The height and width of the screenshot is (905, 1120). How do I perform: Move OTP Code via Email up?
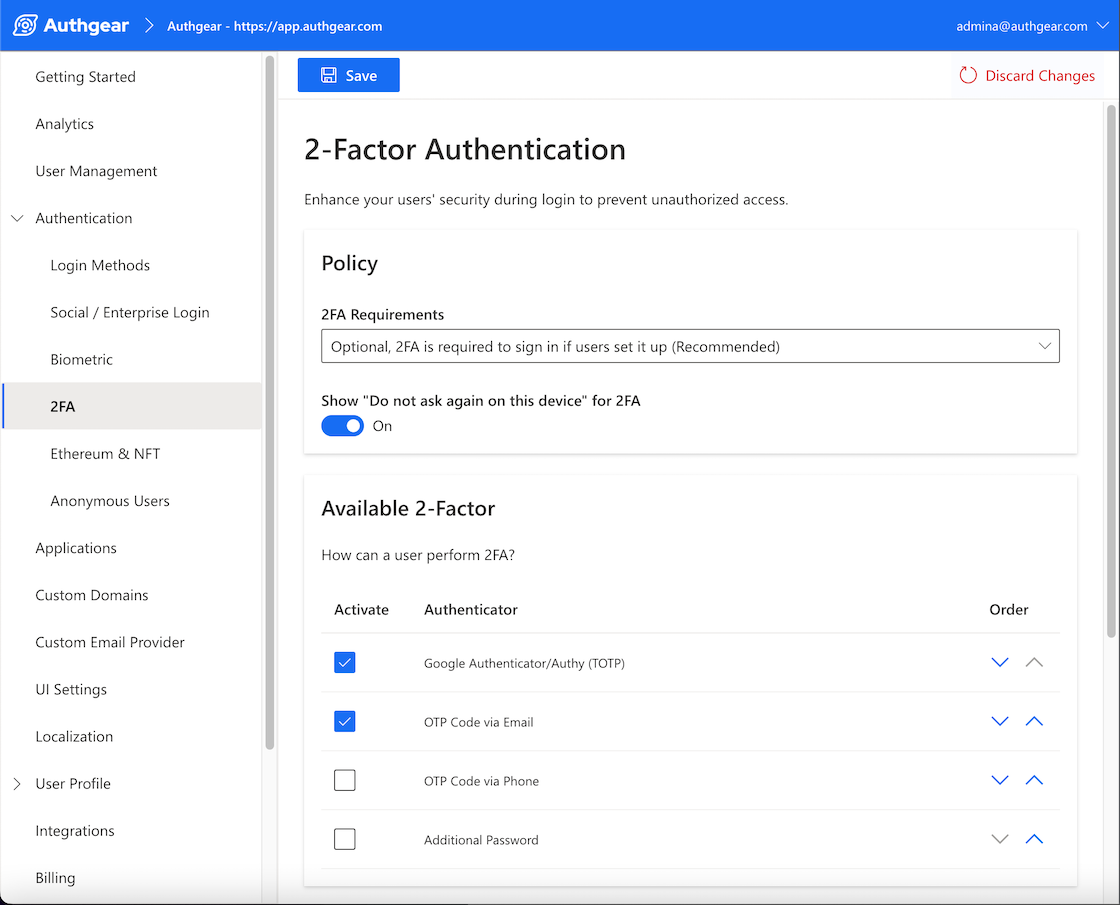tap(1034, 722)
